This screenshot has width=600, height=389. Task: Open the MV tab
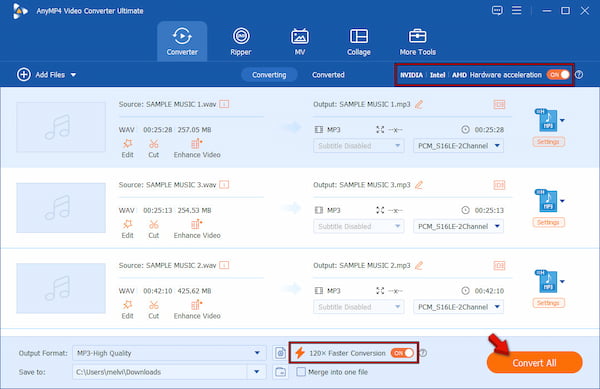coord(300,41)
